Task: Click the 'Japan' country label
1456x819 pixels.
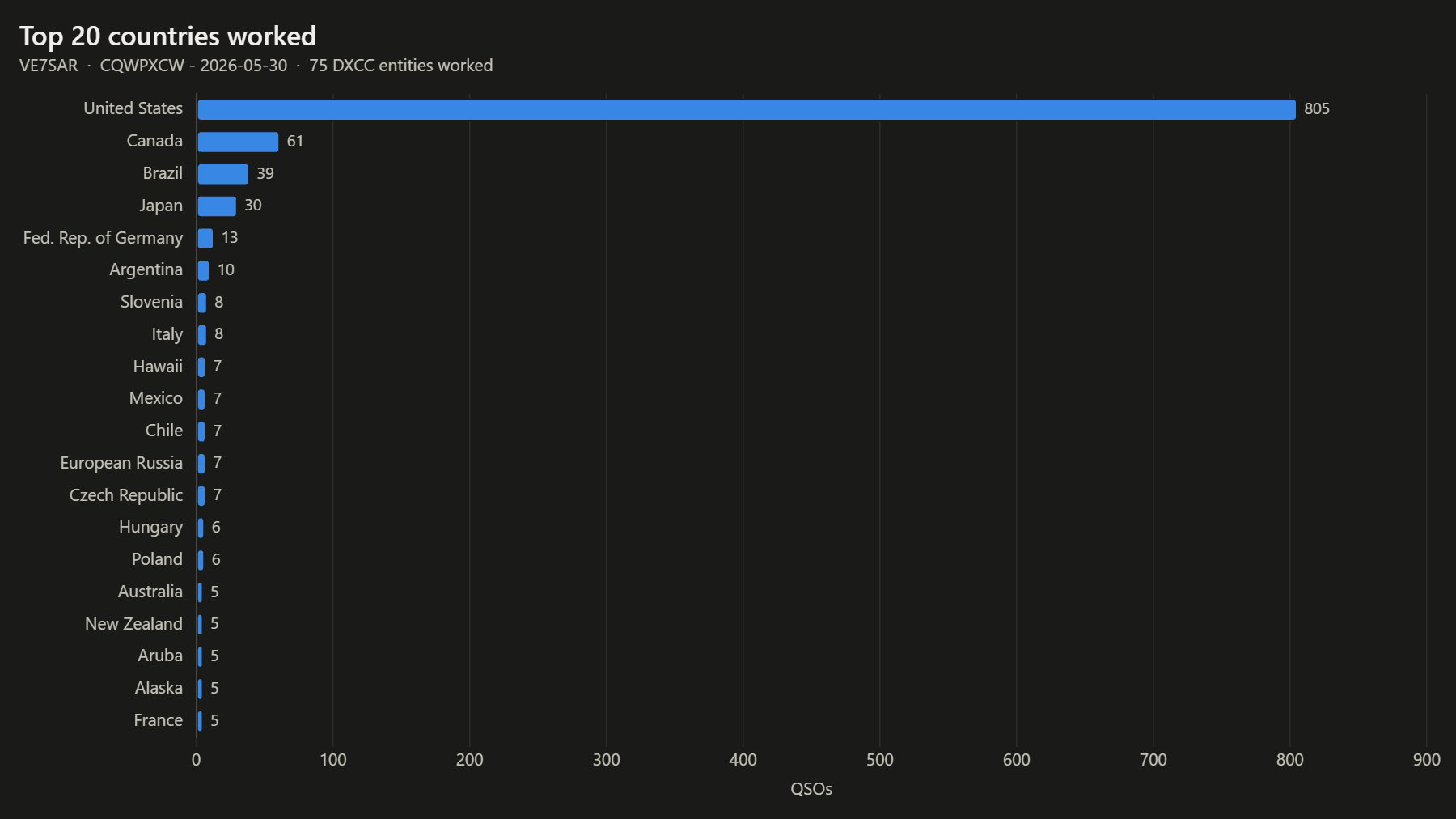Action: pyautogui.click(x=161, y=206)
